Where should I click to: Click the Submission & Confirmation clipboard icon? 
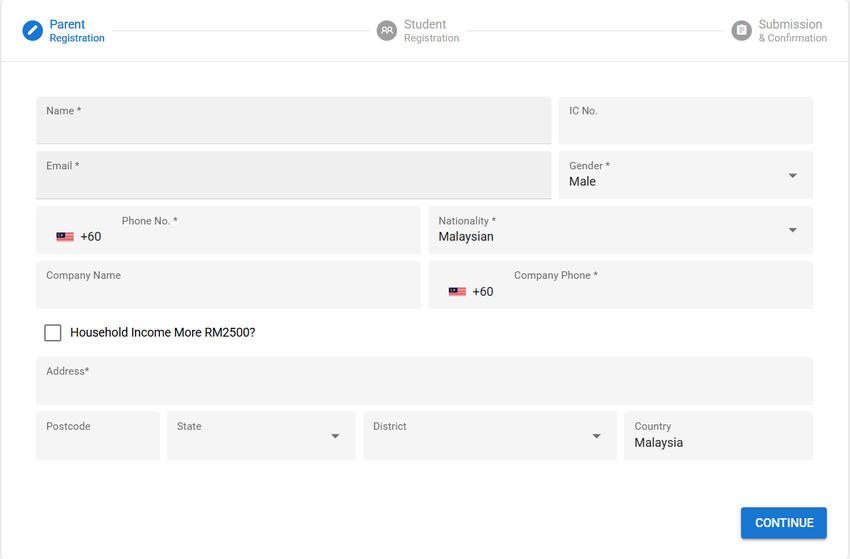[x=742, y=30]
